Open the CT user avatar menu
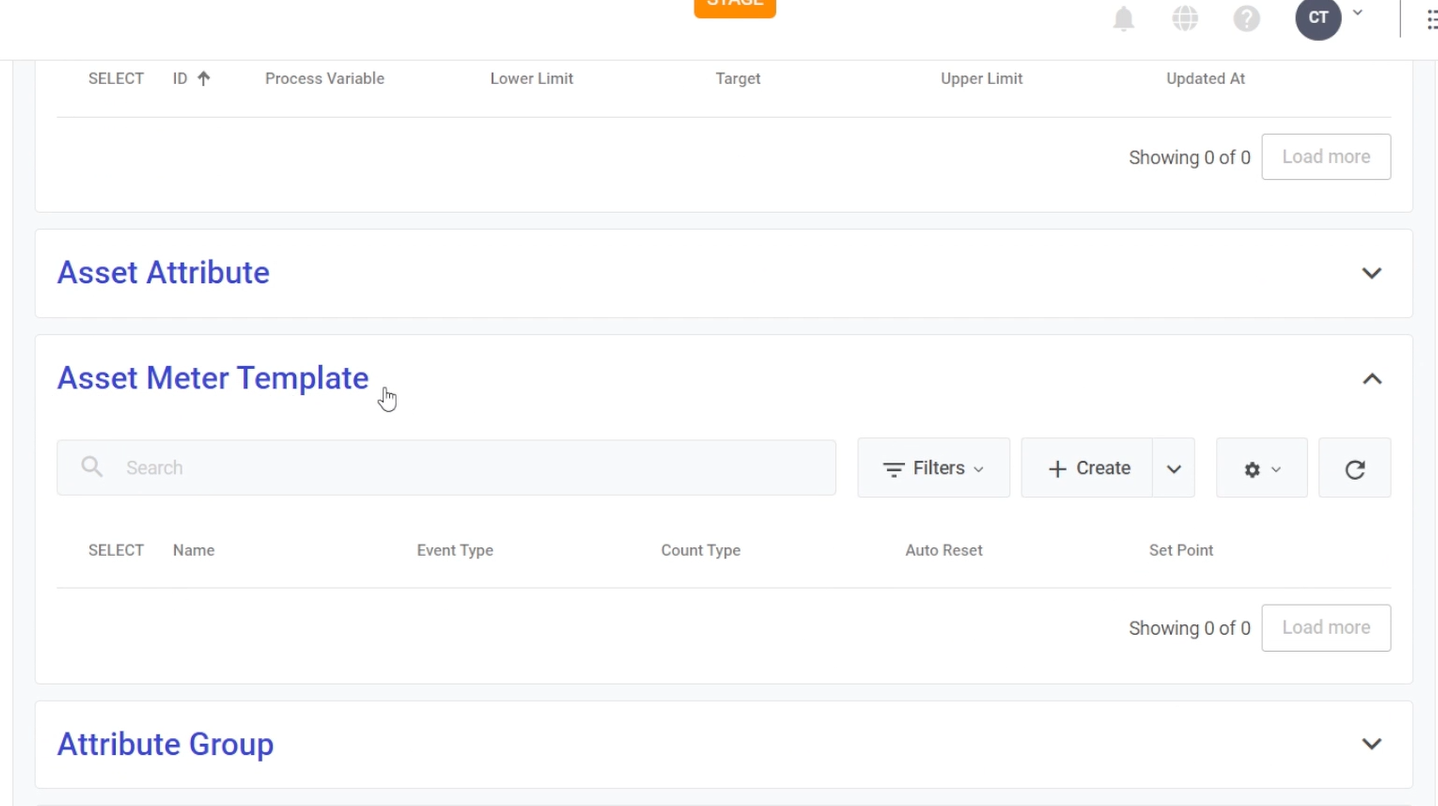The image size is (1438, 806). tap(1318, 18)
